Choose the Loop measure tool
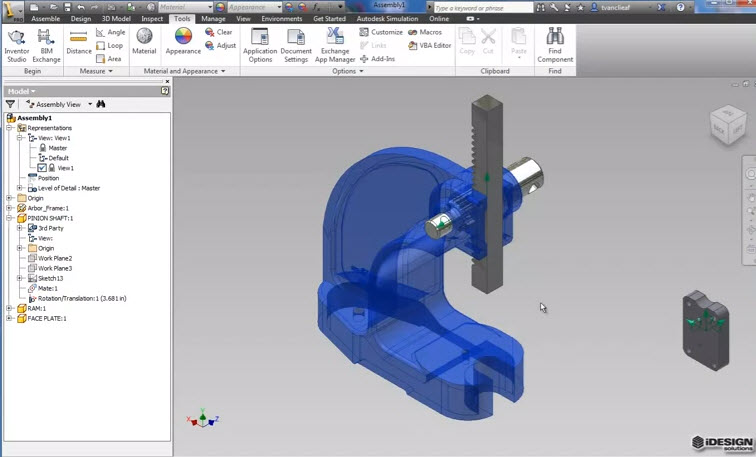The height and width of the screenshot is (457, 756). coord(109,45)
